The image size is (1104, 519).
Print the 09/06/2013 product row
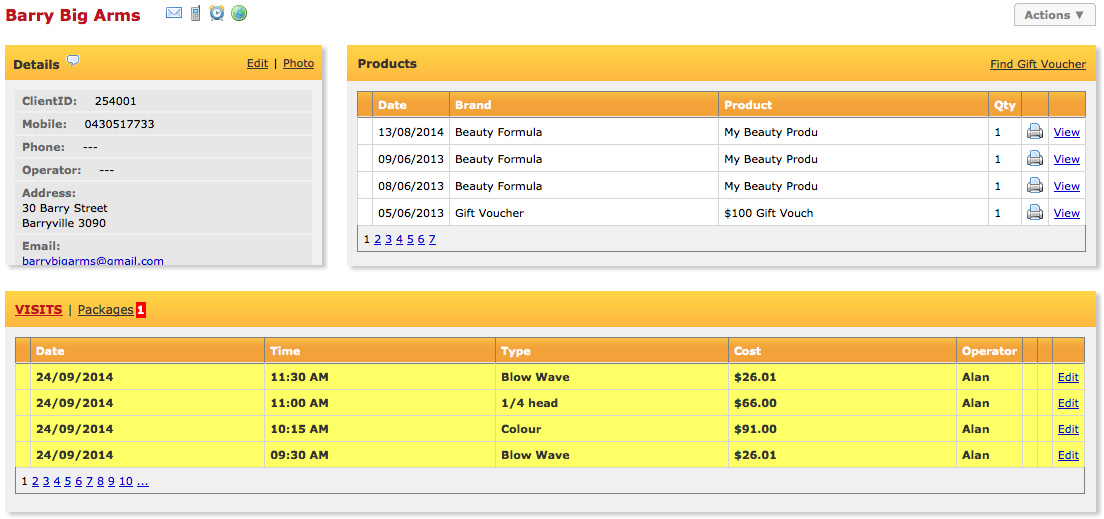coord(1034,159)
